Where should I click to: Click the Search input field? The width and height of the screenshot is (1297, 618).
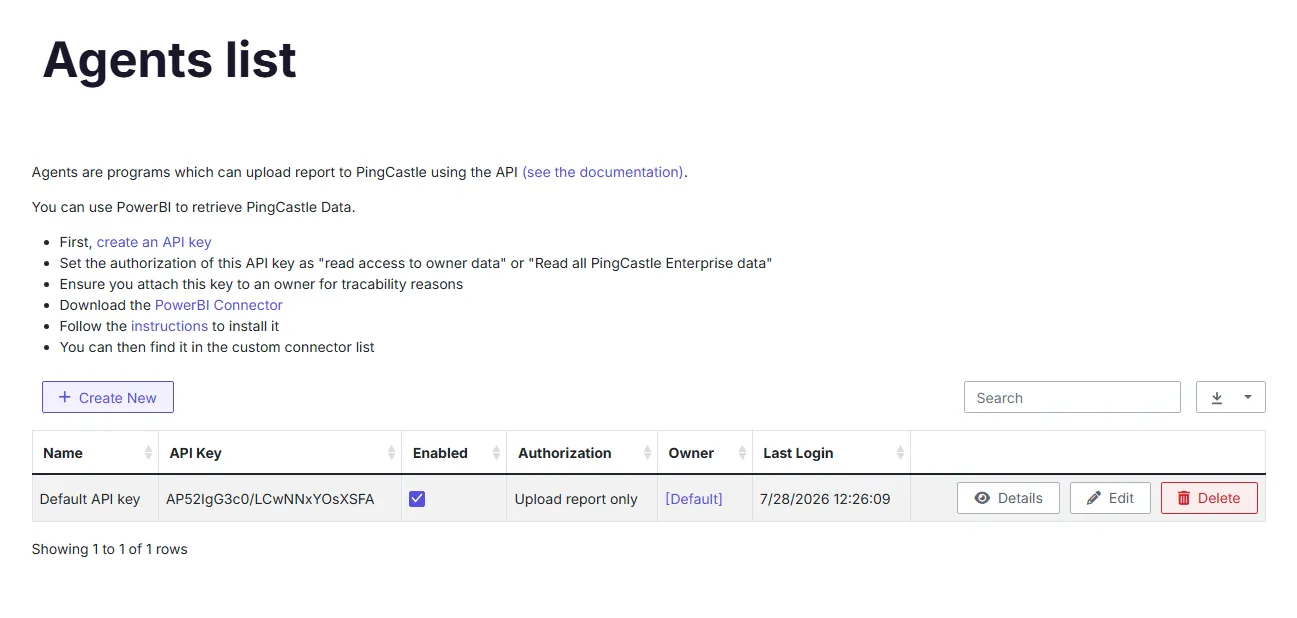click(1072, 397)
